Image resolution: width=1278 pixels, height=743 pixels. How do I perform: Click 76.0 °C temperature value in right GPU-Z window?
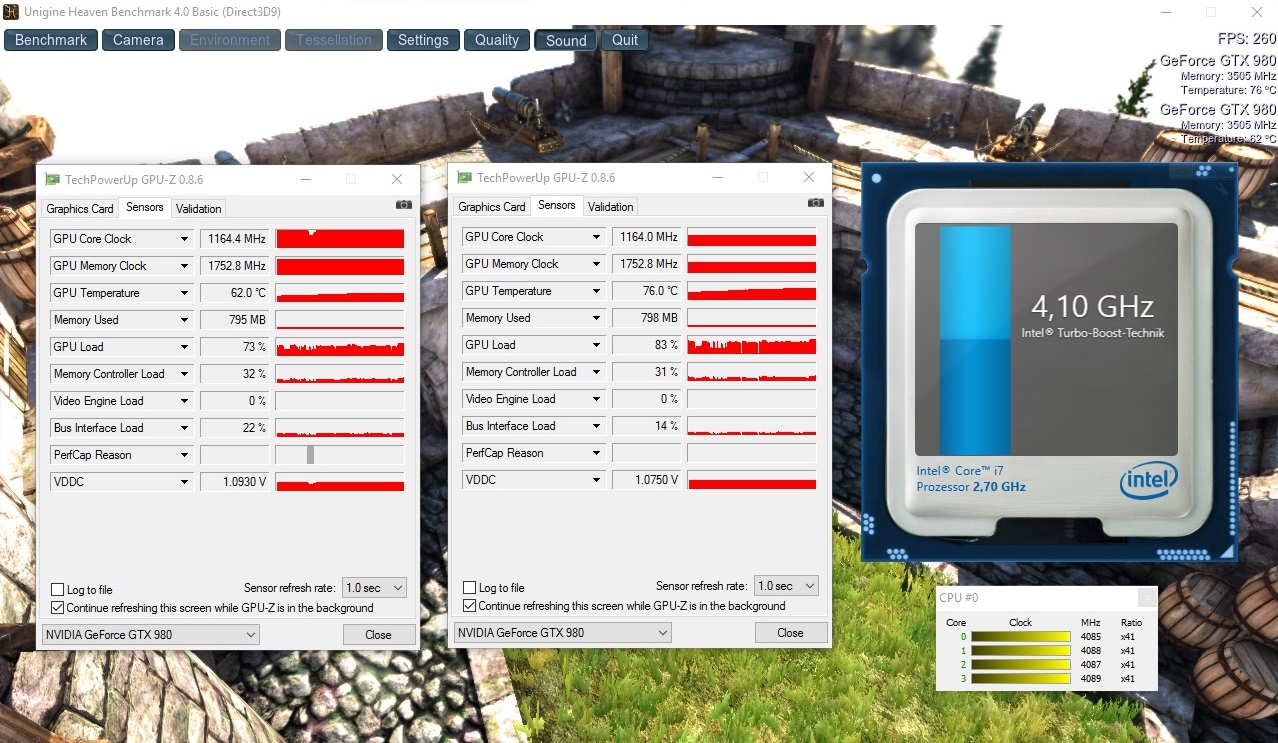647,291
